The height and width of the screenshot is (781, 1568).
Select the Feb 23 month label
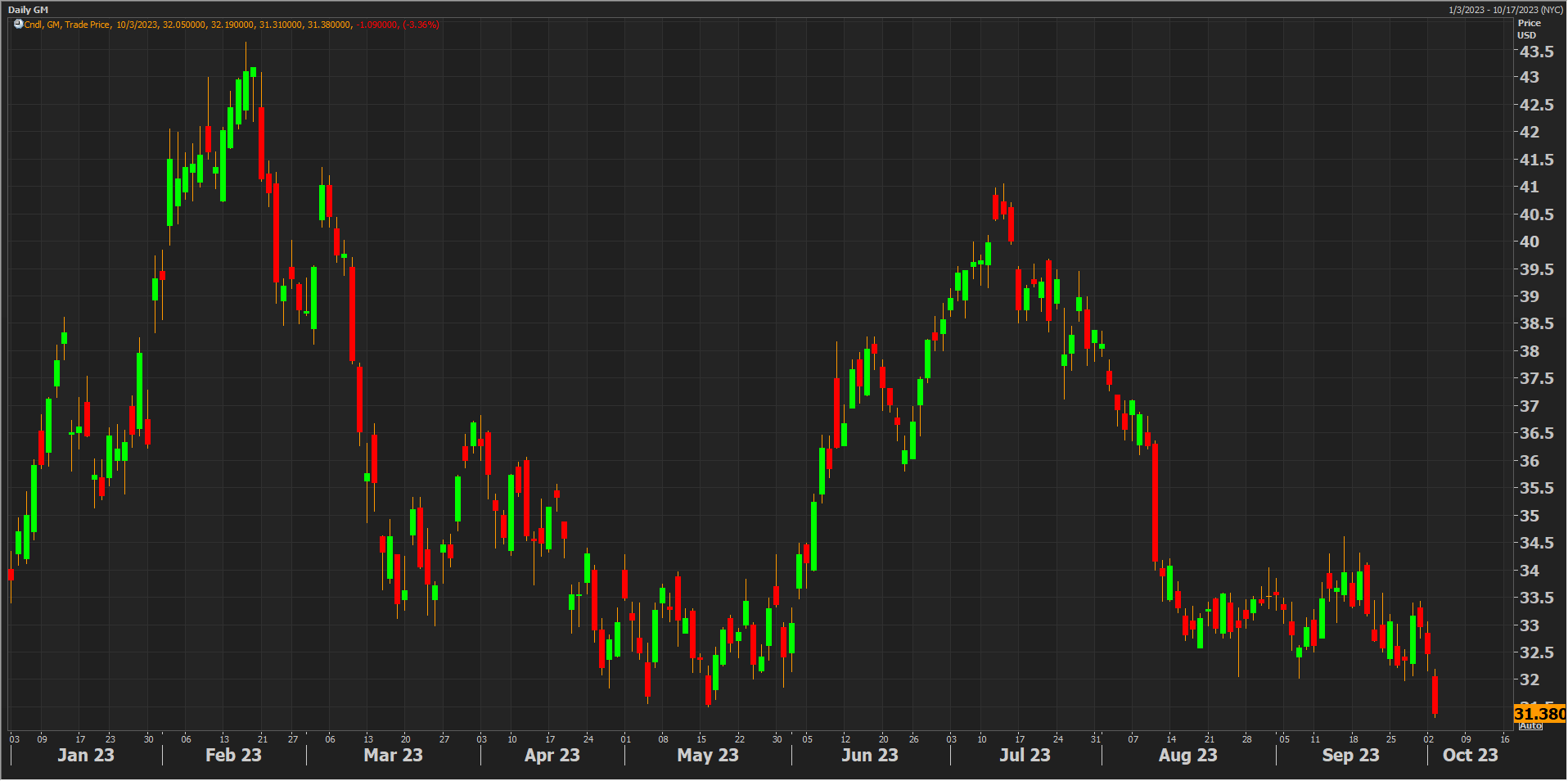[233, 756]
